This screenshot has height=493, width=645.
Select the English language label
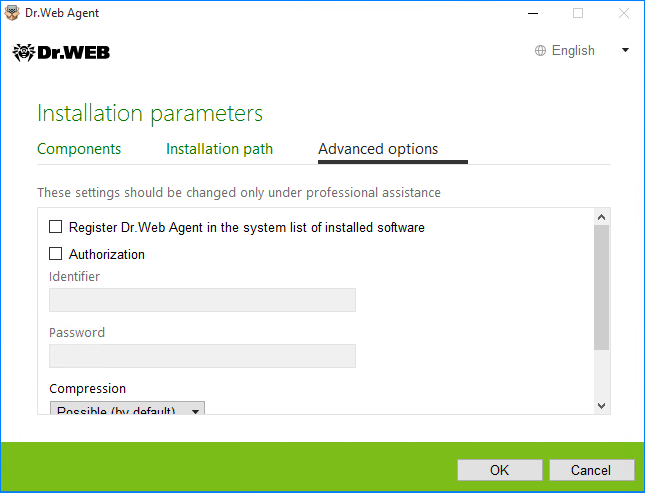pos(573,51)
